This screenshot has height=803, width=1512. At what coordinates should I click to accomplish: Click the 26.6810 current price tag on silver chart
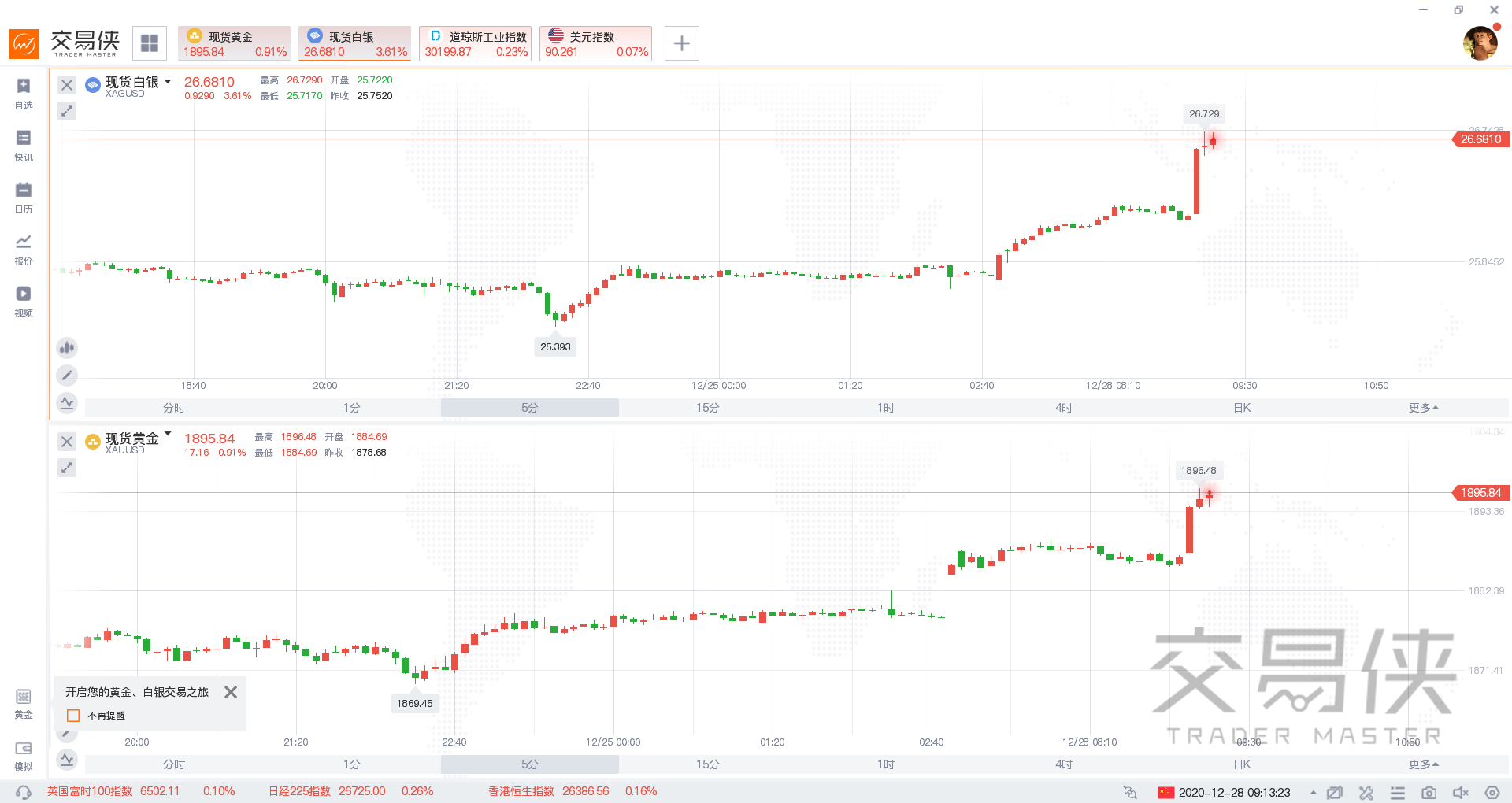click(x=1480, y=139)
